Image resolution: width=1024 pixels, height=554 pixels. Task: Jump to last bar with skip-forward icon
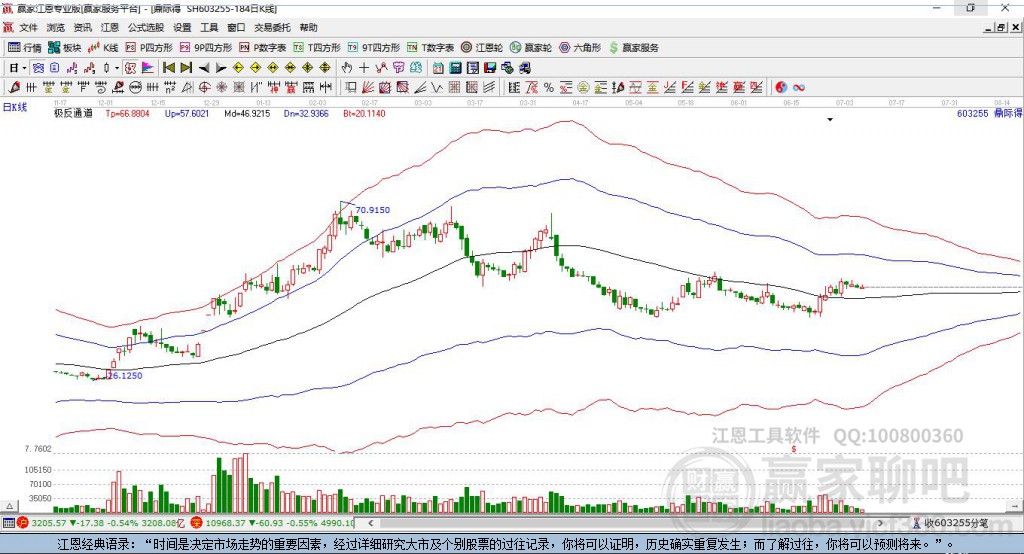186,68
